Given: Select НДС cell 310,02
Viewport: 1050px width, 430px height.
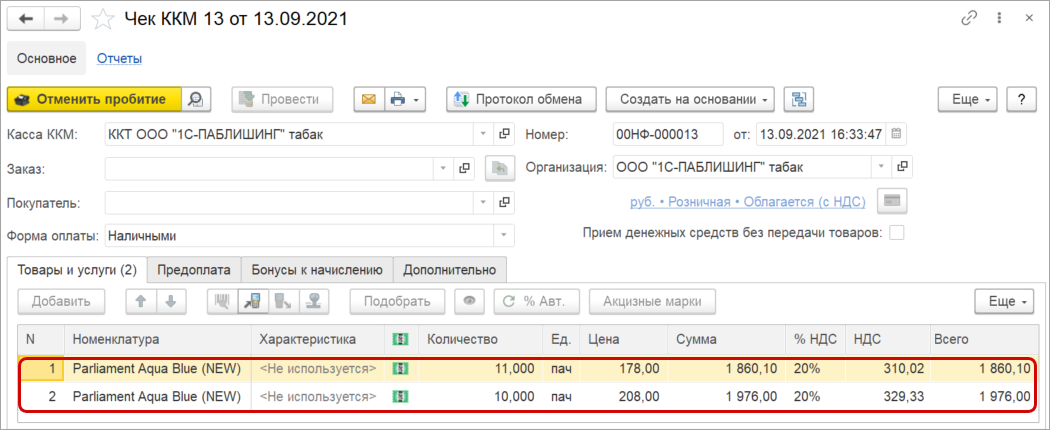Looking at the screenshot, I should 887,368.
